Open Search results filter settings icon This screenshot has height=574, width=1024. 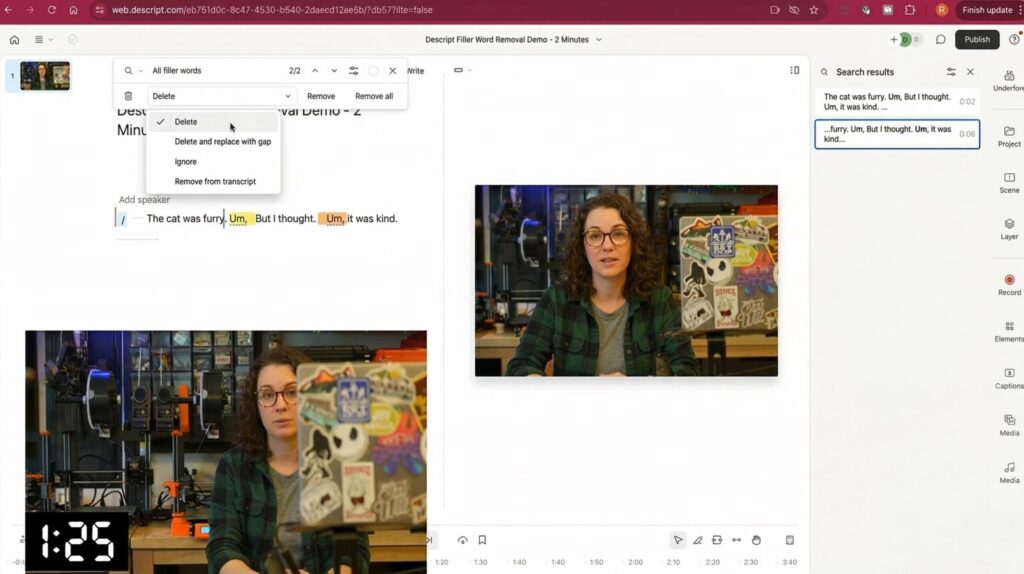point(951,72)
